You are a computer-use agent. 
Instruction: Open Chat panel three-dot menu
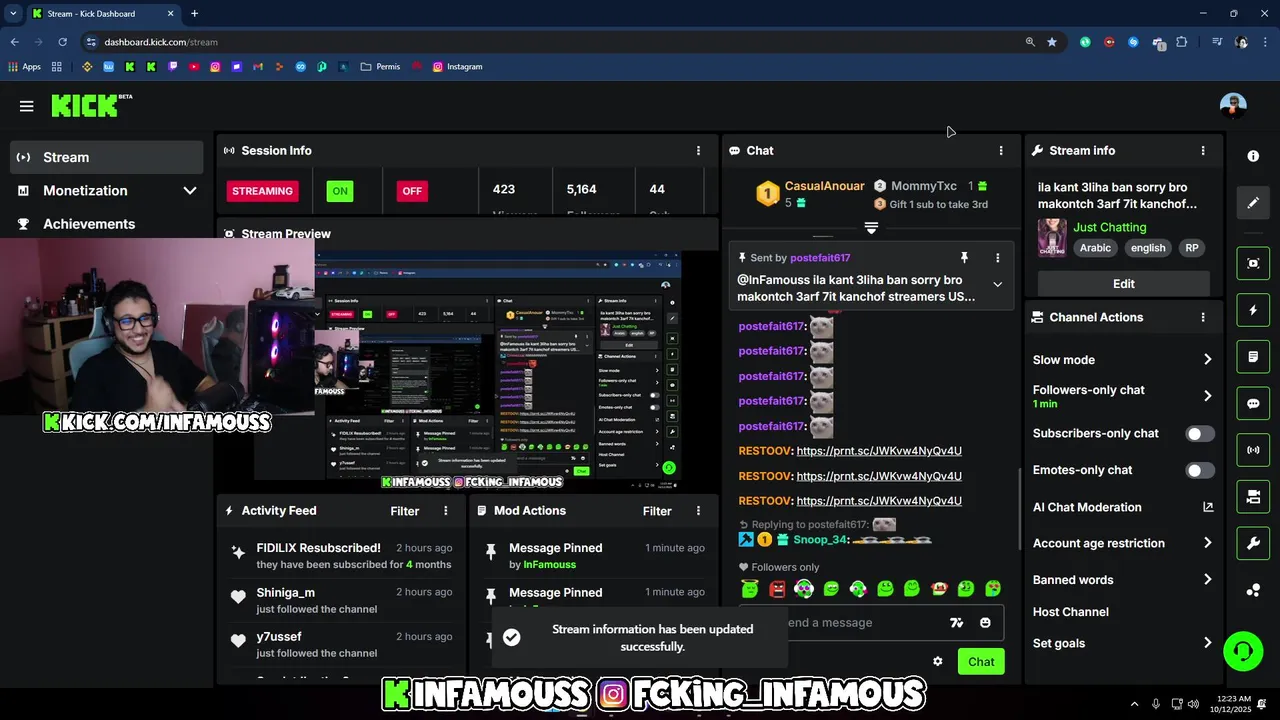pyautogui.click(x=1001, y=150)
